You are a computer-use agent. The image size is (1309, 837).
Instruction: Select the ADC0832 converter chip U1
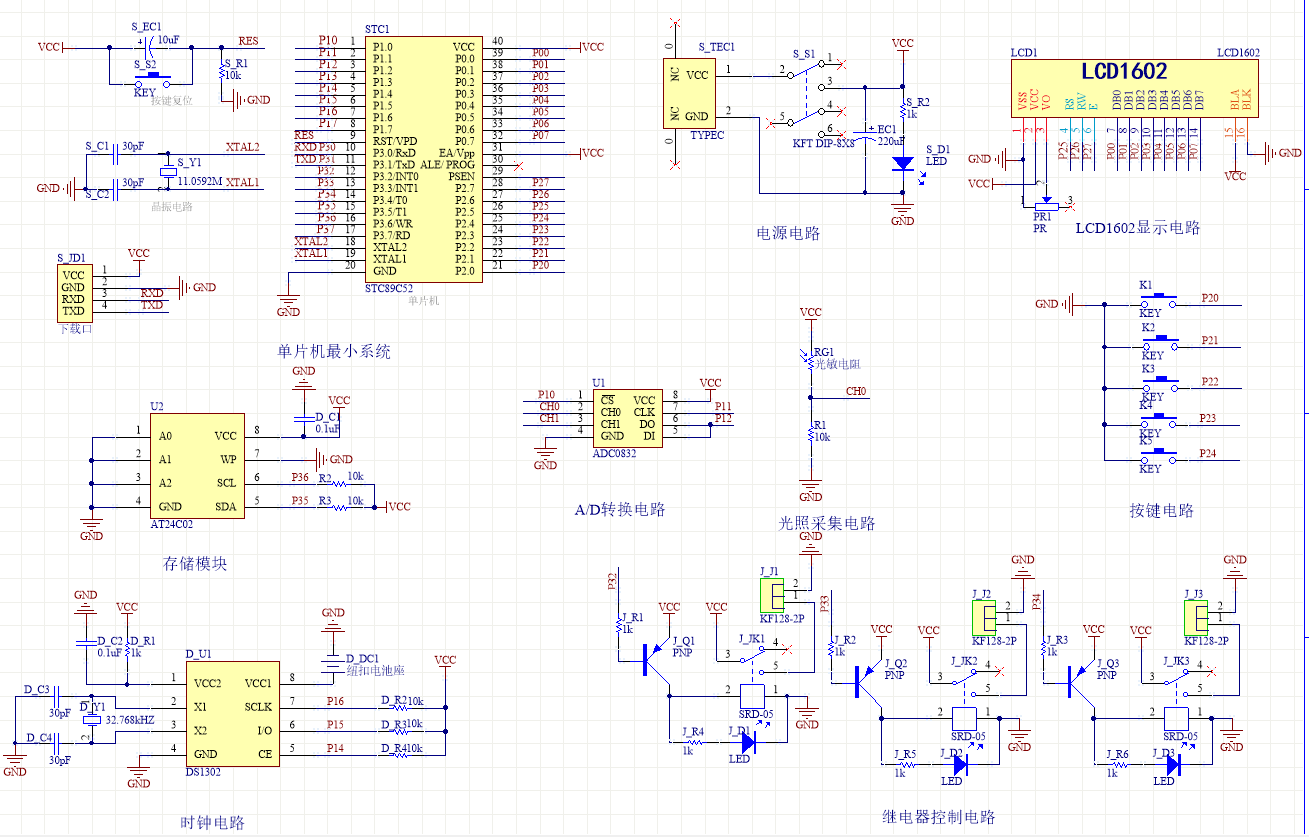point(628,418)
